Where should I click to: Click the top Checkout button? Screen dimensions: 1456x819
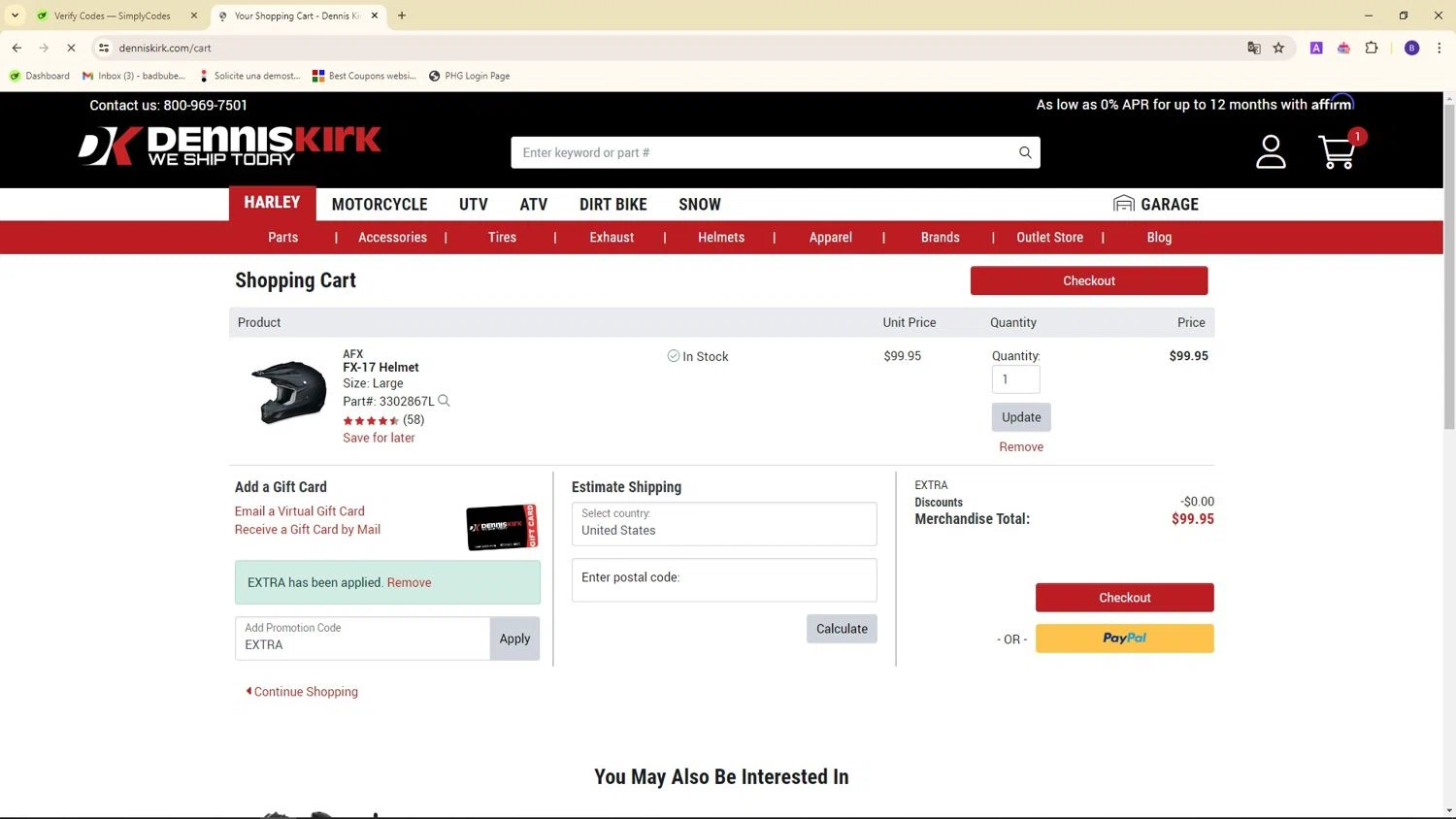coord(1089,280)
